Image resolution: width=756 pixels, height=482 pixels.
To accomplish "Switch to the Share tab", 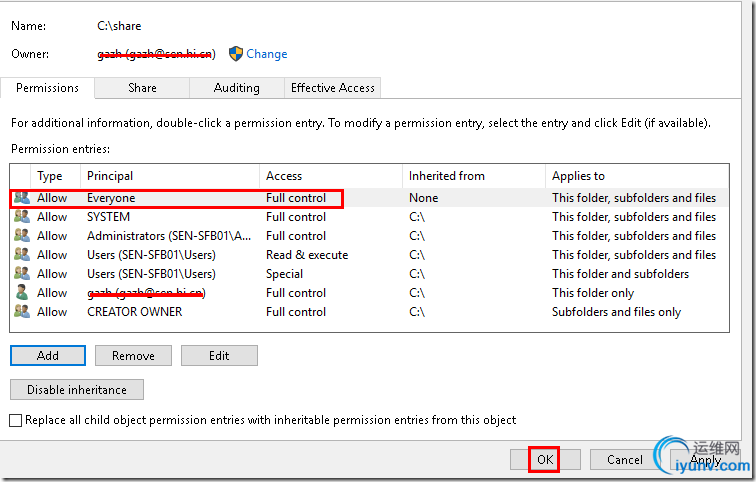I will coord(142,88).
